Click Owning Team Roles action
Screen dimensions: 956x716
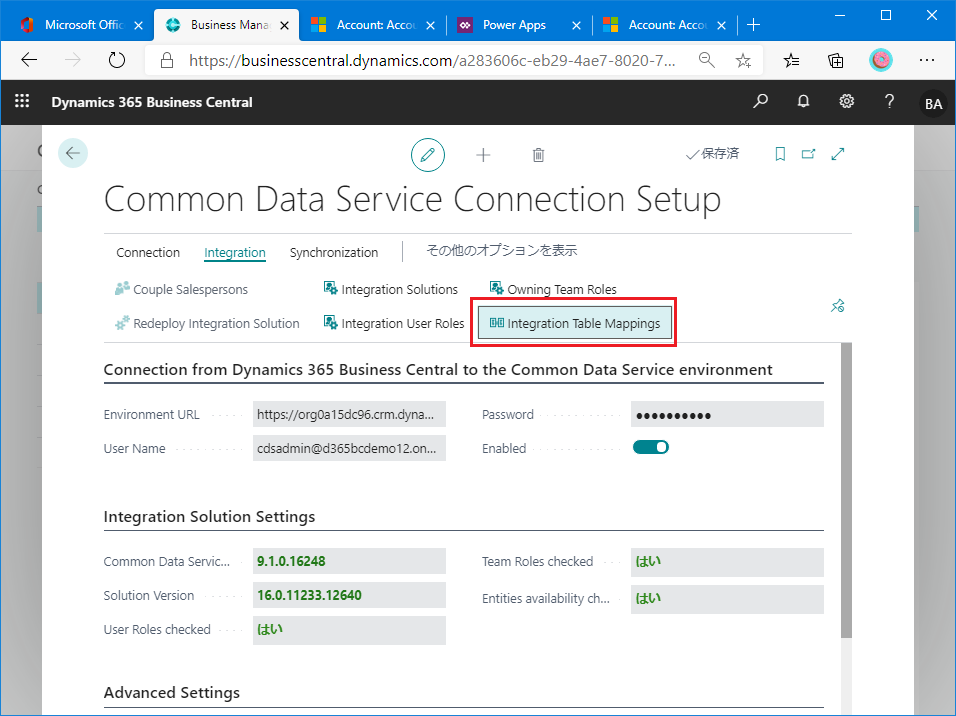pos(553,289)
